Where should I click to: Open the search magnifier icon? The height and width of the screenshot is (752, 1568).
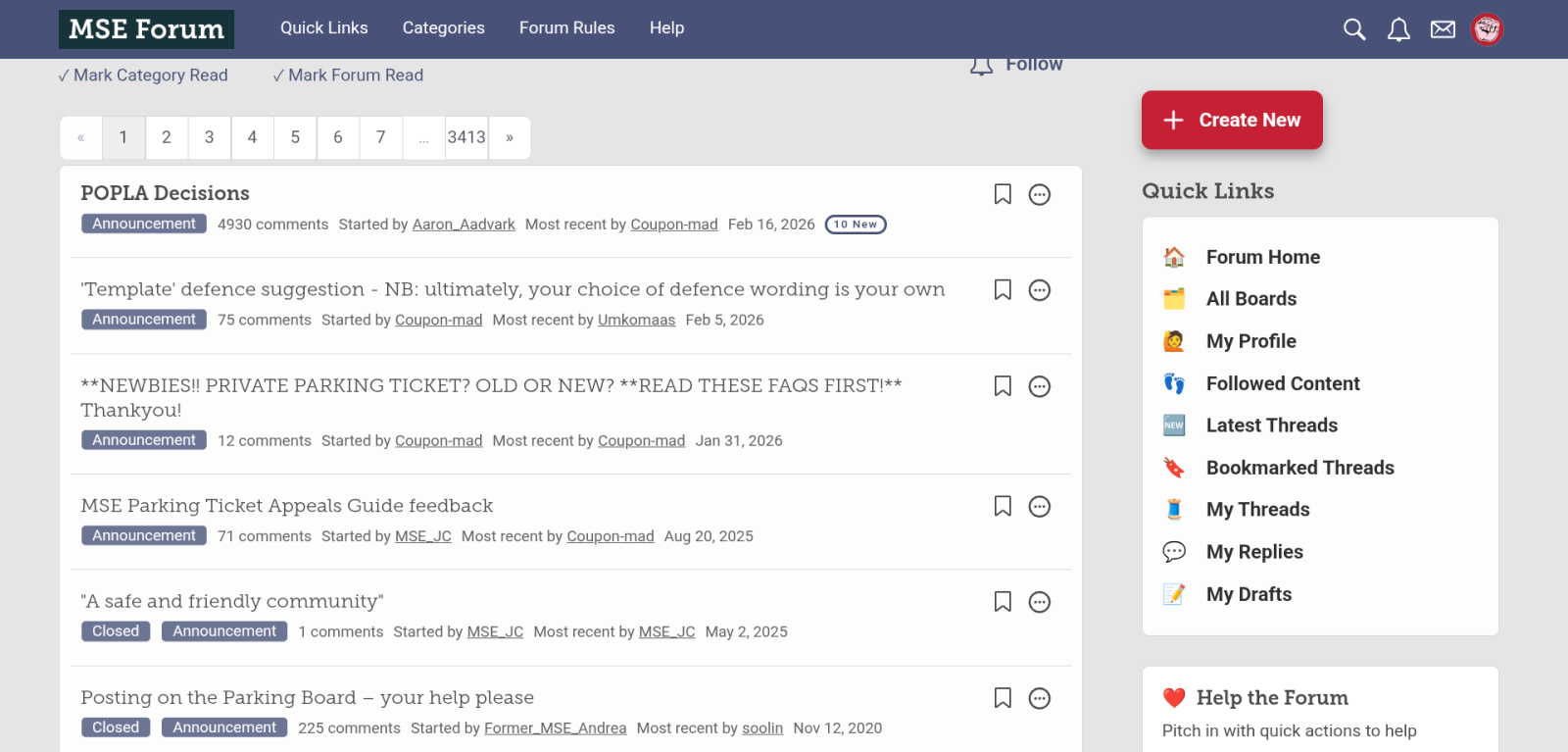1354,29
